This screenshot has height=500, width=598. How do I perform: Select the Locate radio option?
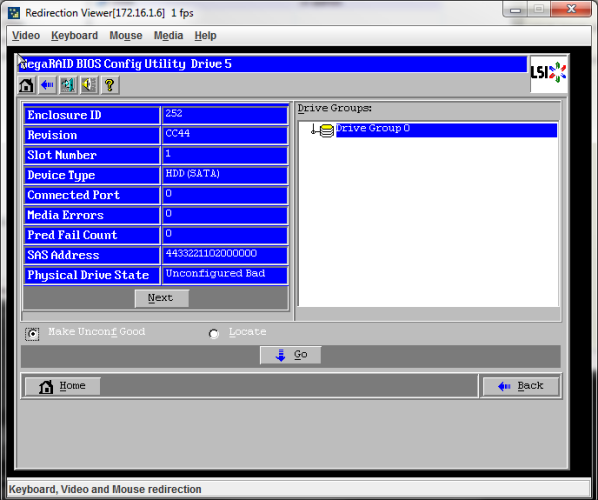pos(214,334)
